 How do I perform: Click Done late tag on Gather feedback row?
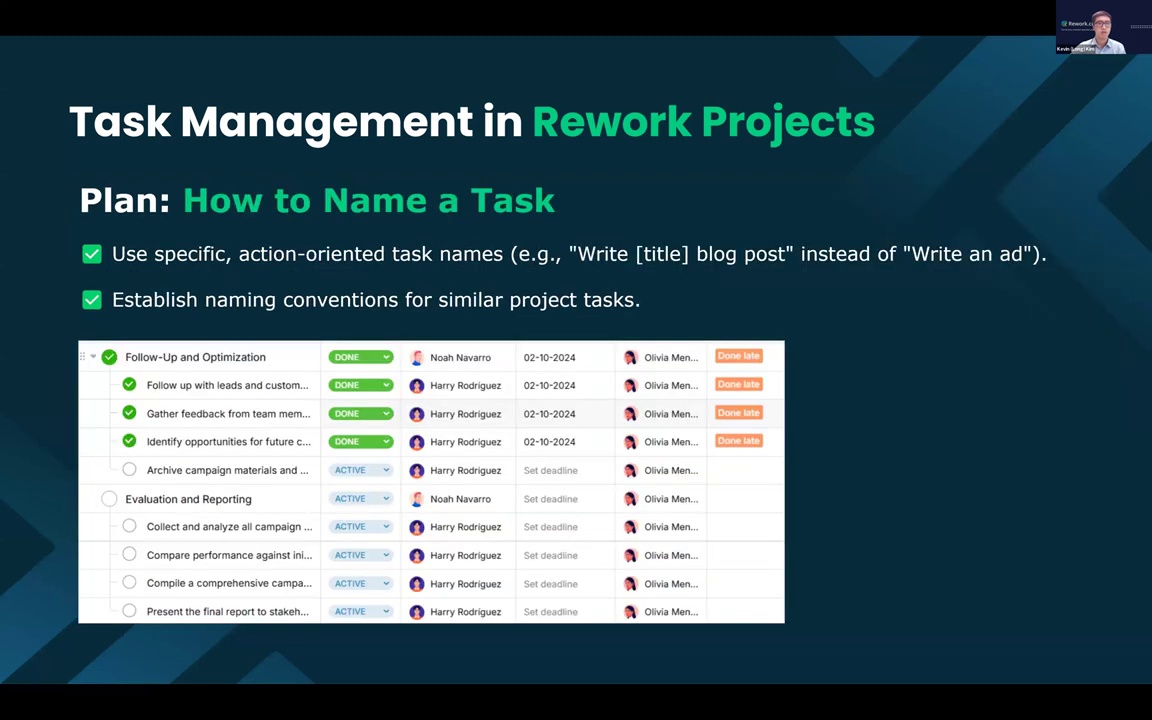(738, 413)
